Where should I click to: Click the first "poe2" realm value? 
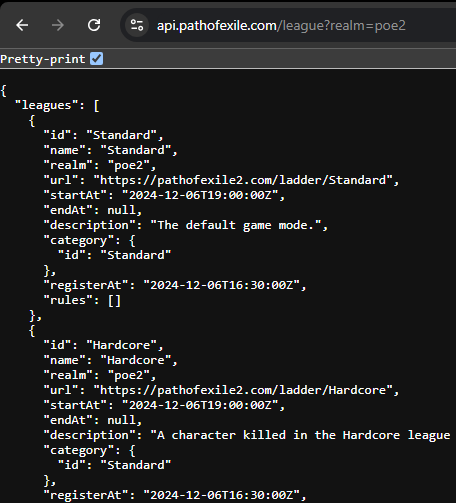click(129, 165)
